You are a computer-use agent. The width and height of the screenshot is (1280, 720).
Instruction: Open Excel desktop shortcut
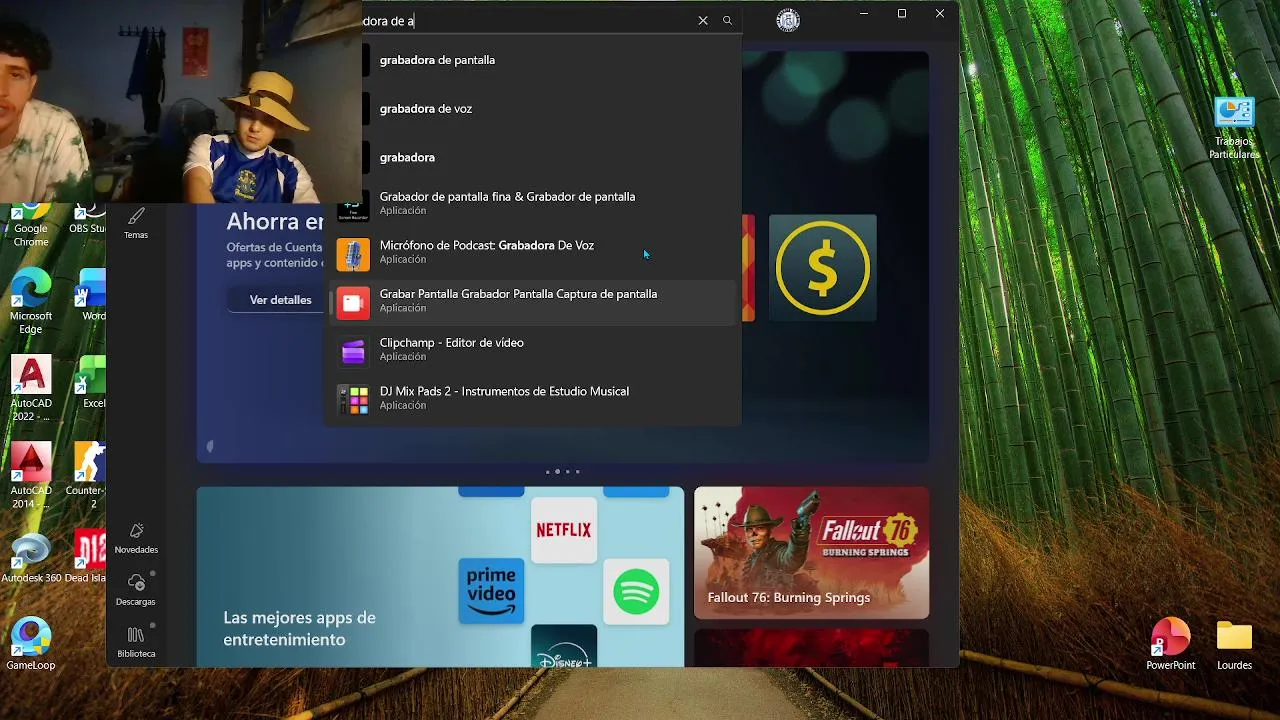tap(92, 382)
